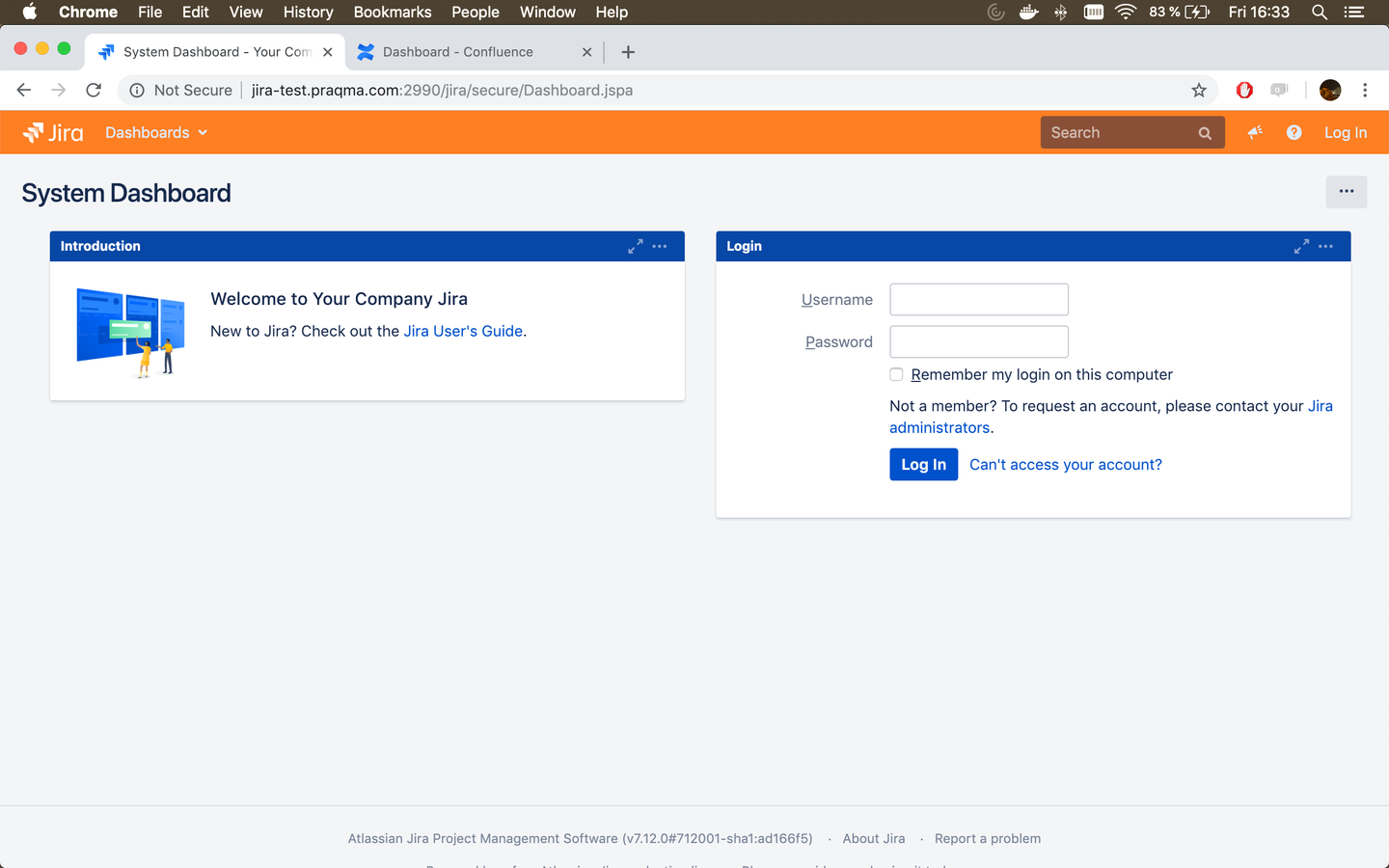This screenshot has width=1389, height=868.
Task: Go forward in browser history
Action: 59,90
